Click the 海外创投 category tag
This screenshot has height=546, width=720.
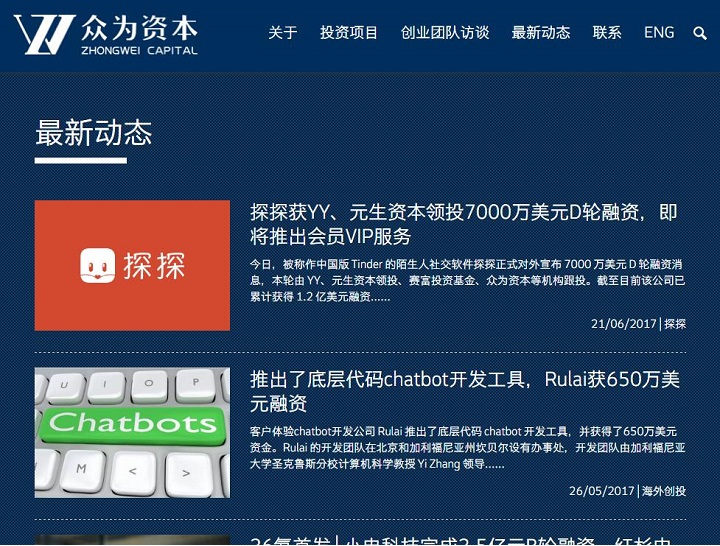664,491
